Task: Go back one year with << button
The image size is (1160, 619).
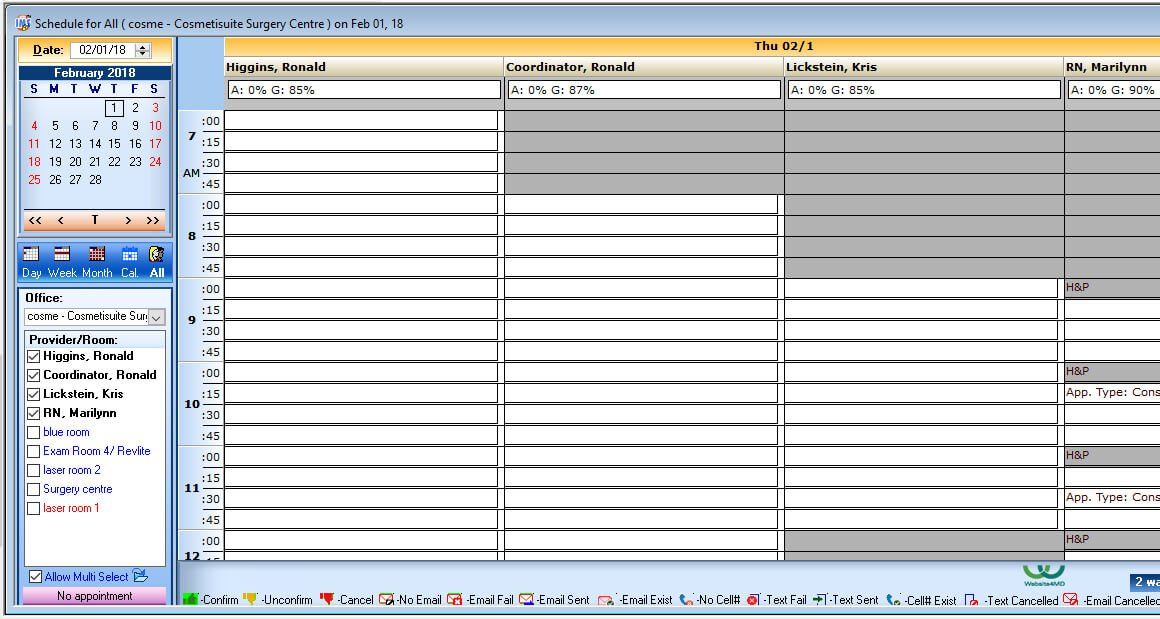Action: point(35,220)
